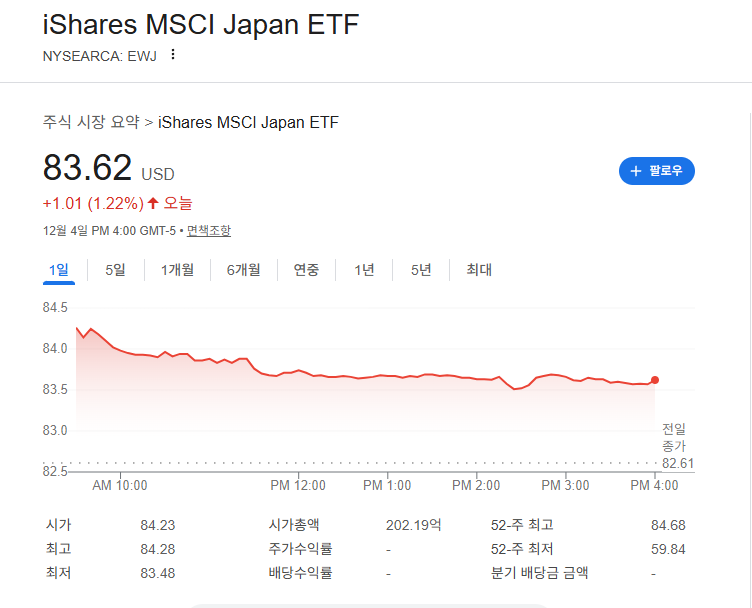Viewport: 752px width, 608px height.
Task: Open the 면책조항 disclaimer link
Action: point(209,231)
